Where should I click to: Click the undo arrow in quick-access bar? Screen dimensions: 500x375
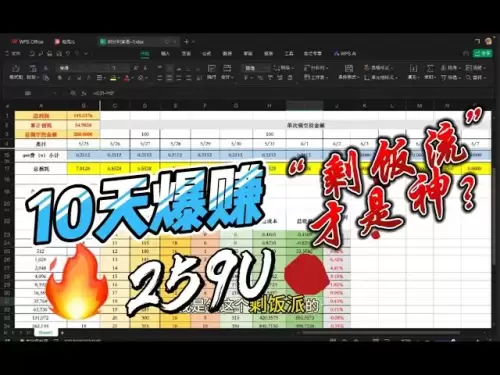point(31,53)
